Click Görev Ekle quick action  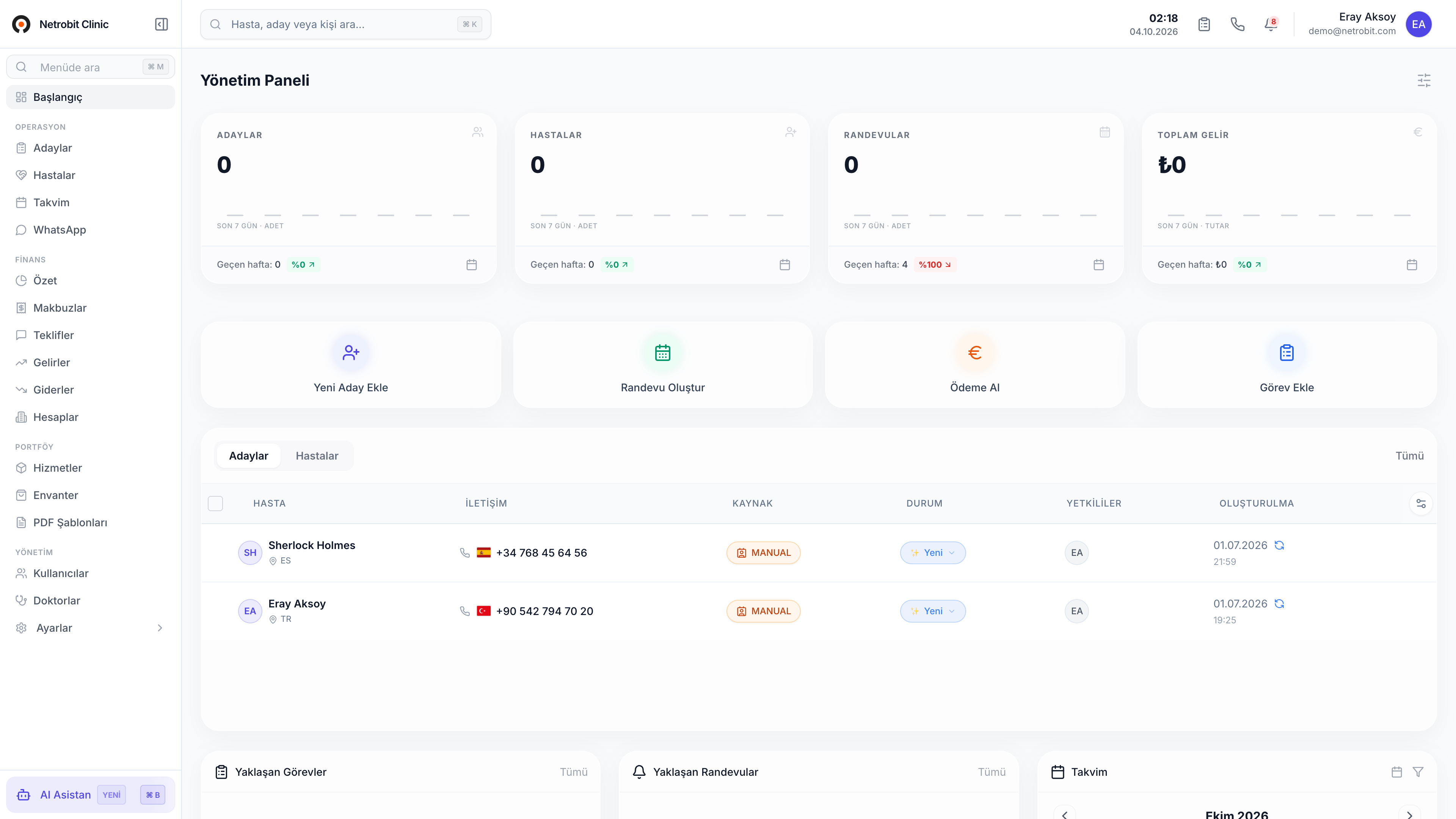(x=1287, y=365)
